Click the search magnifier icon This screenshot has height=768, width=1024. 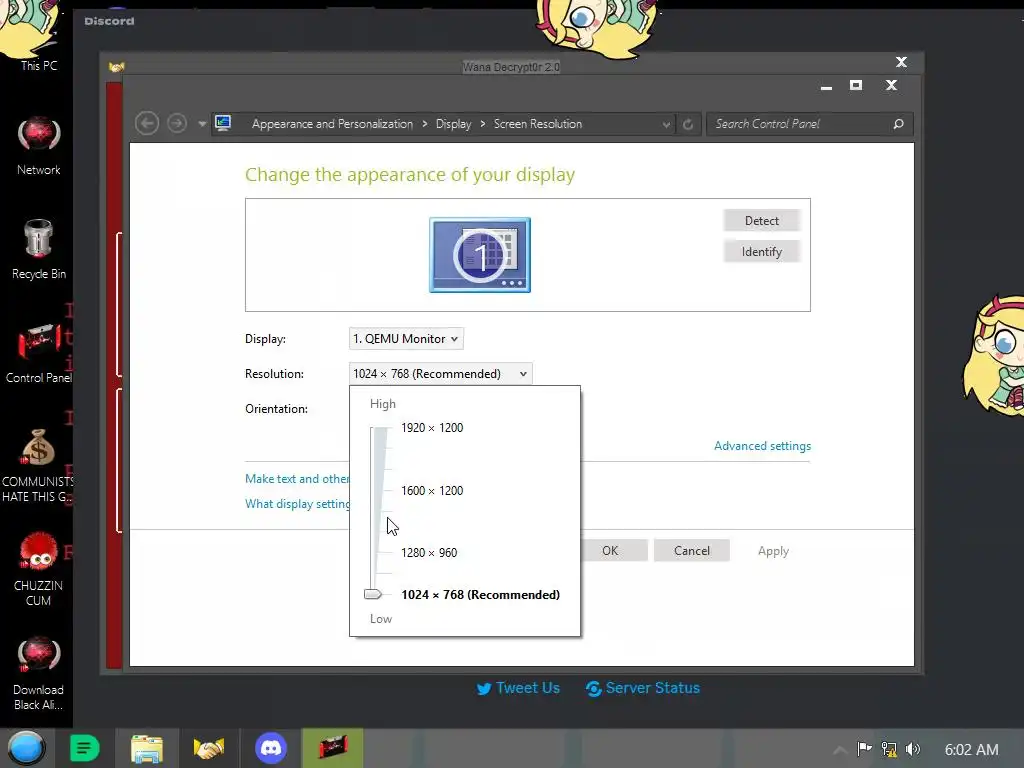click(x=899, y=124)
